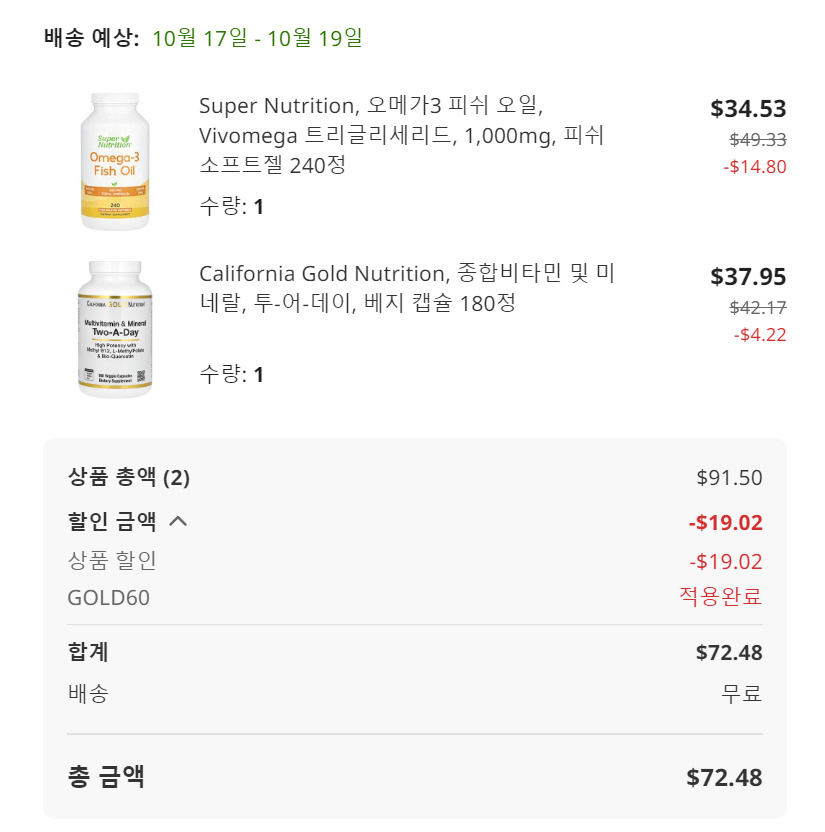Image resolution: width=825 pixels, height=832 pixels.
Task: Collapse the 할인 금액 chevron
Action: click(178, 520)
